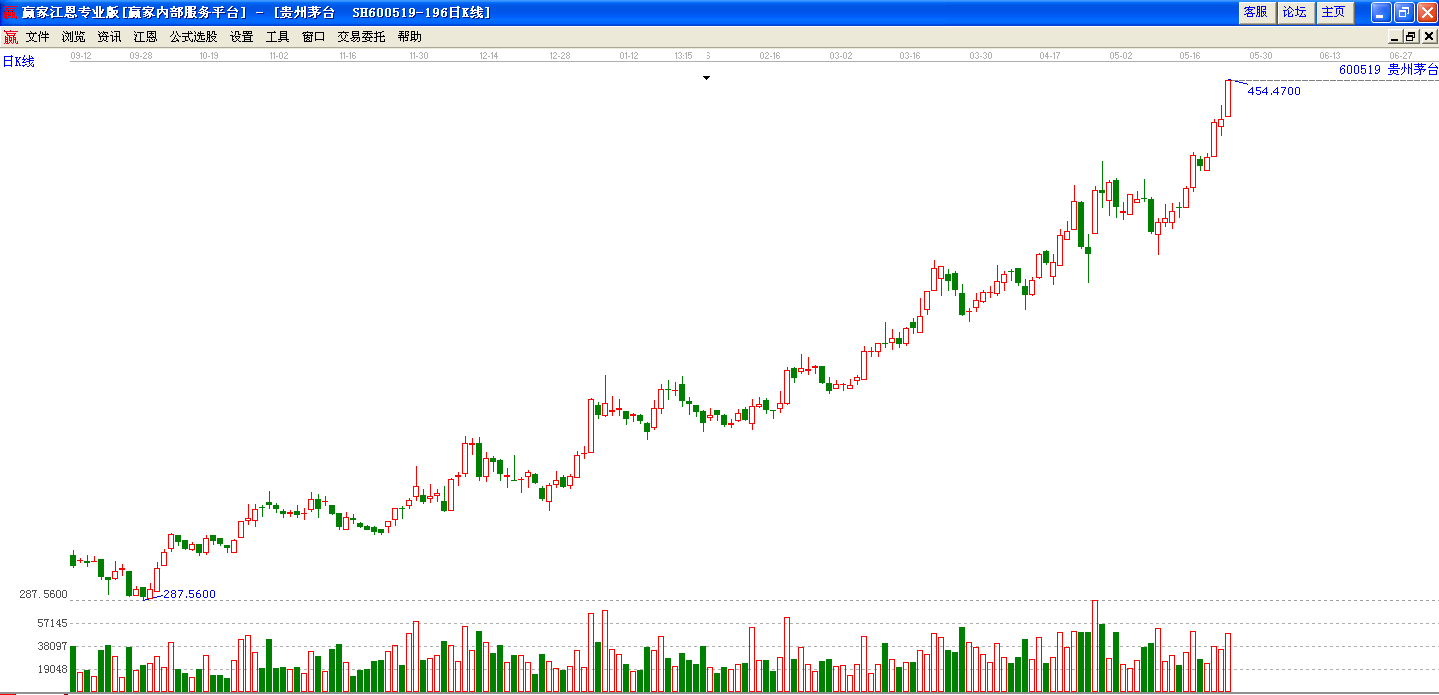Image resolution: width=1439 pixels, height=695 pixels.
Task: Open the 浏览 menu
Action: [73, 37]
